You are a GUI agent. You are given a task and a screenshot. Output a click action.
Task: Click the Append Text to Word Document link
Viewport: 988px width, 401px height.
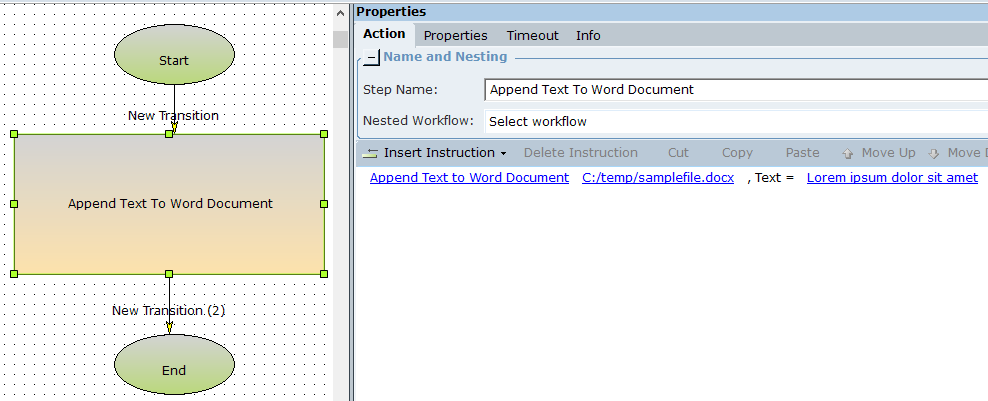pos(469,178)
